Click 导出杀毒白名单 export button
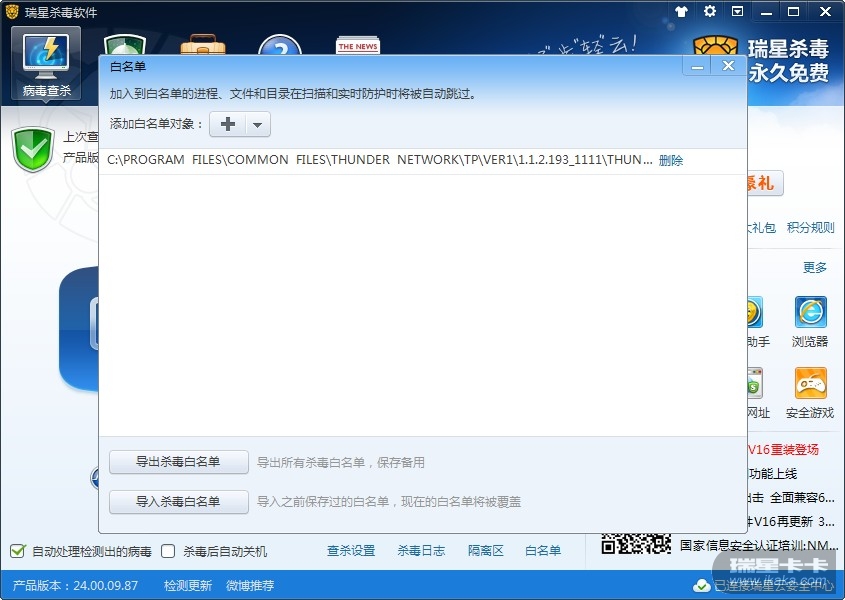 (x=178, y=462)
